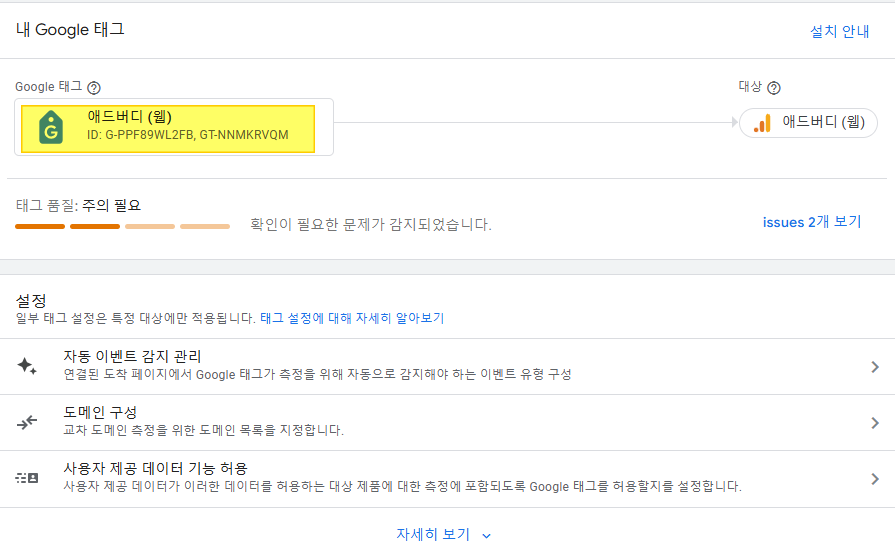Click 내 Google 태그 heading
This screenshot has width=895, height=554.
tap(70, 30)
